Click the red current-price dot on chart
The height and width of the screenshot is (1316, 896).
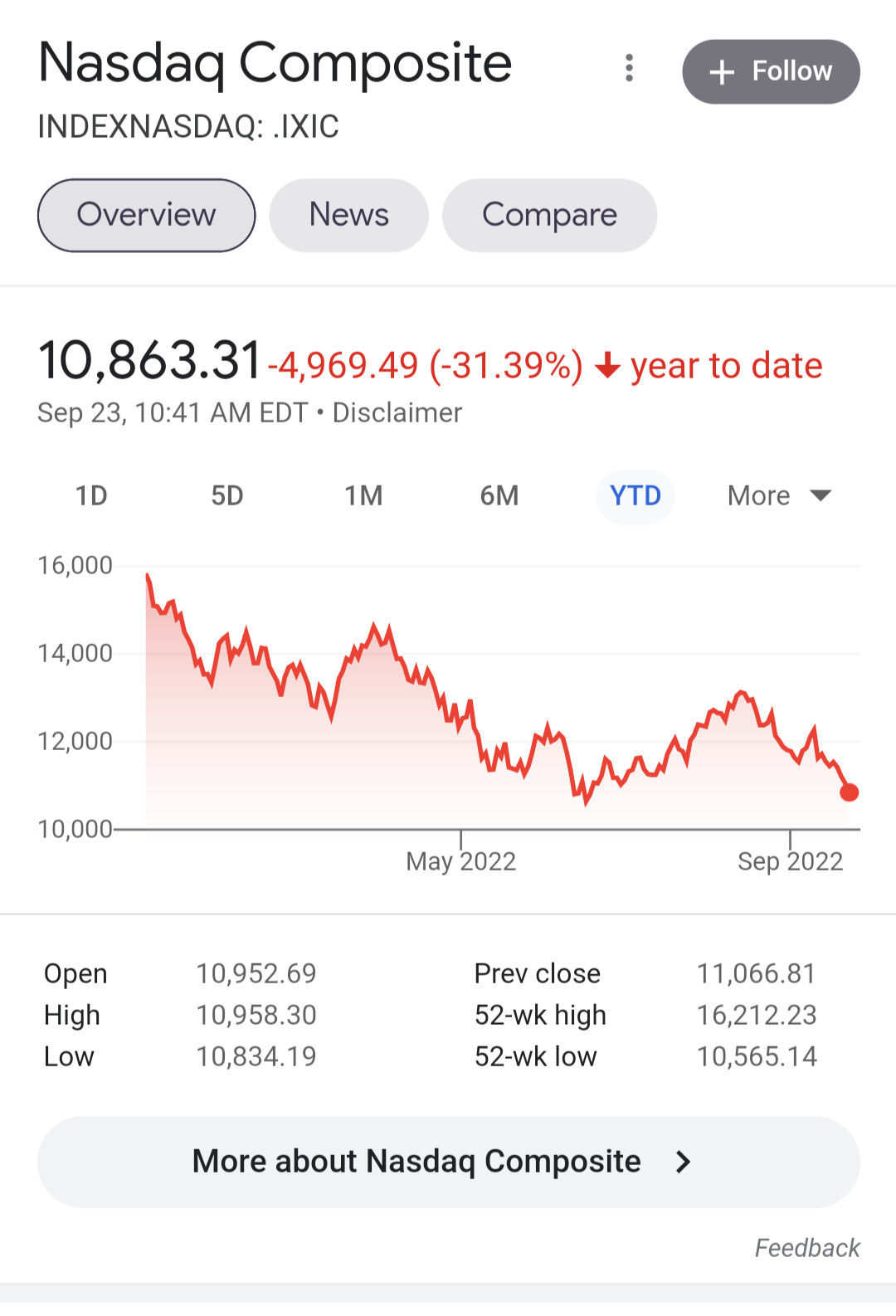pos(849,792)
